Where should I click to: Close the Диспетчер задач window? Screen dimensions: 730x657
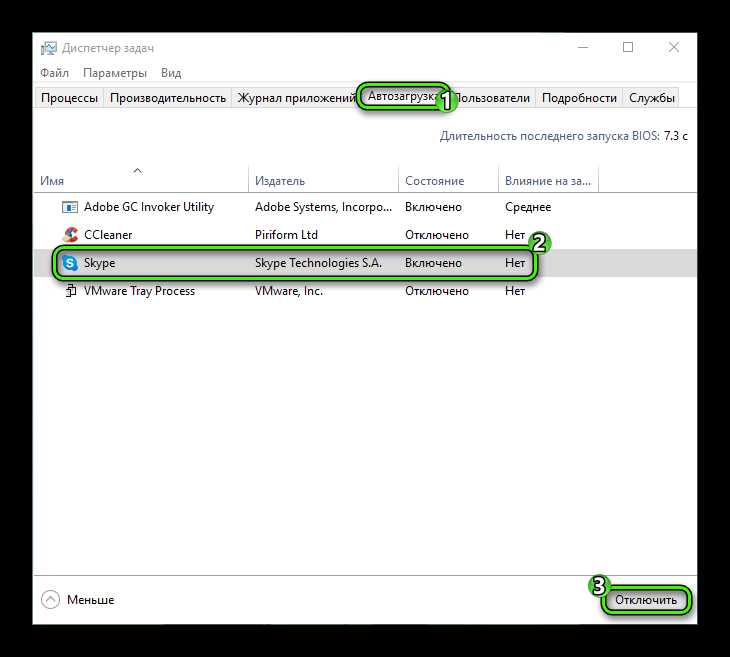tap(674, 47)
